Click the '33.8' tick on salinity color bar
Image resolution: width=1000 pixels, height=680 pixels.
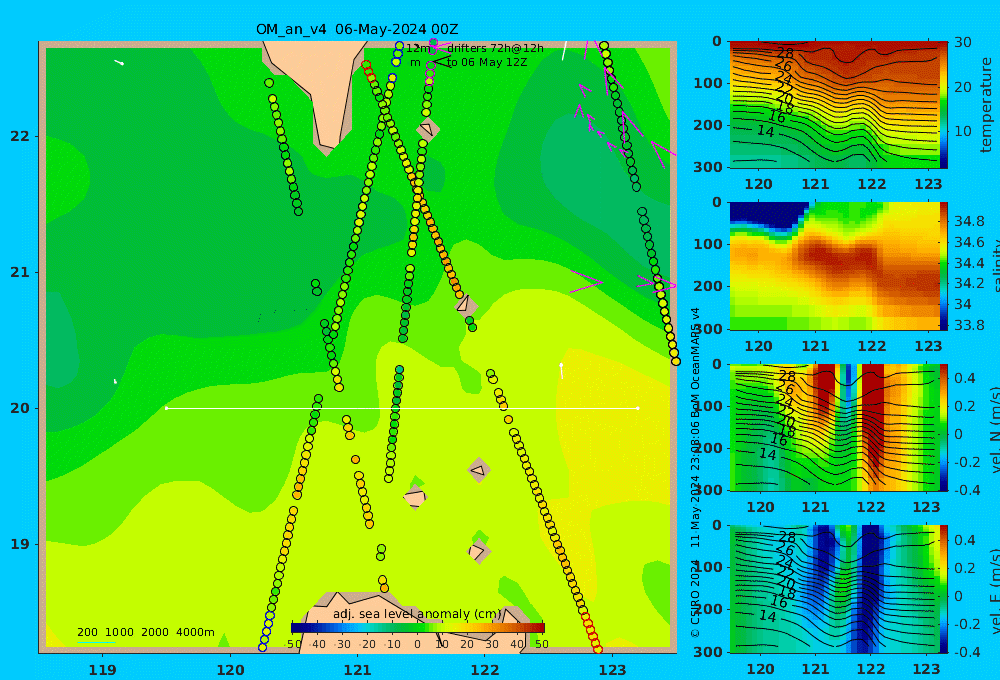(969, 325)
